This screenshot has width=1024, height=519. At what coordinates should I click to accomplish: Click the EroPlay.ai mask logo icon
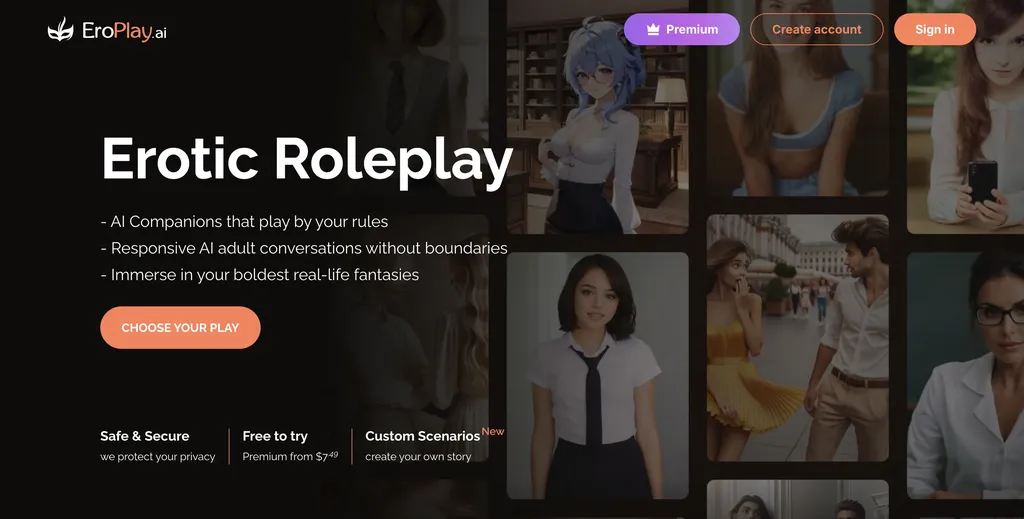(61, 30)
